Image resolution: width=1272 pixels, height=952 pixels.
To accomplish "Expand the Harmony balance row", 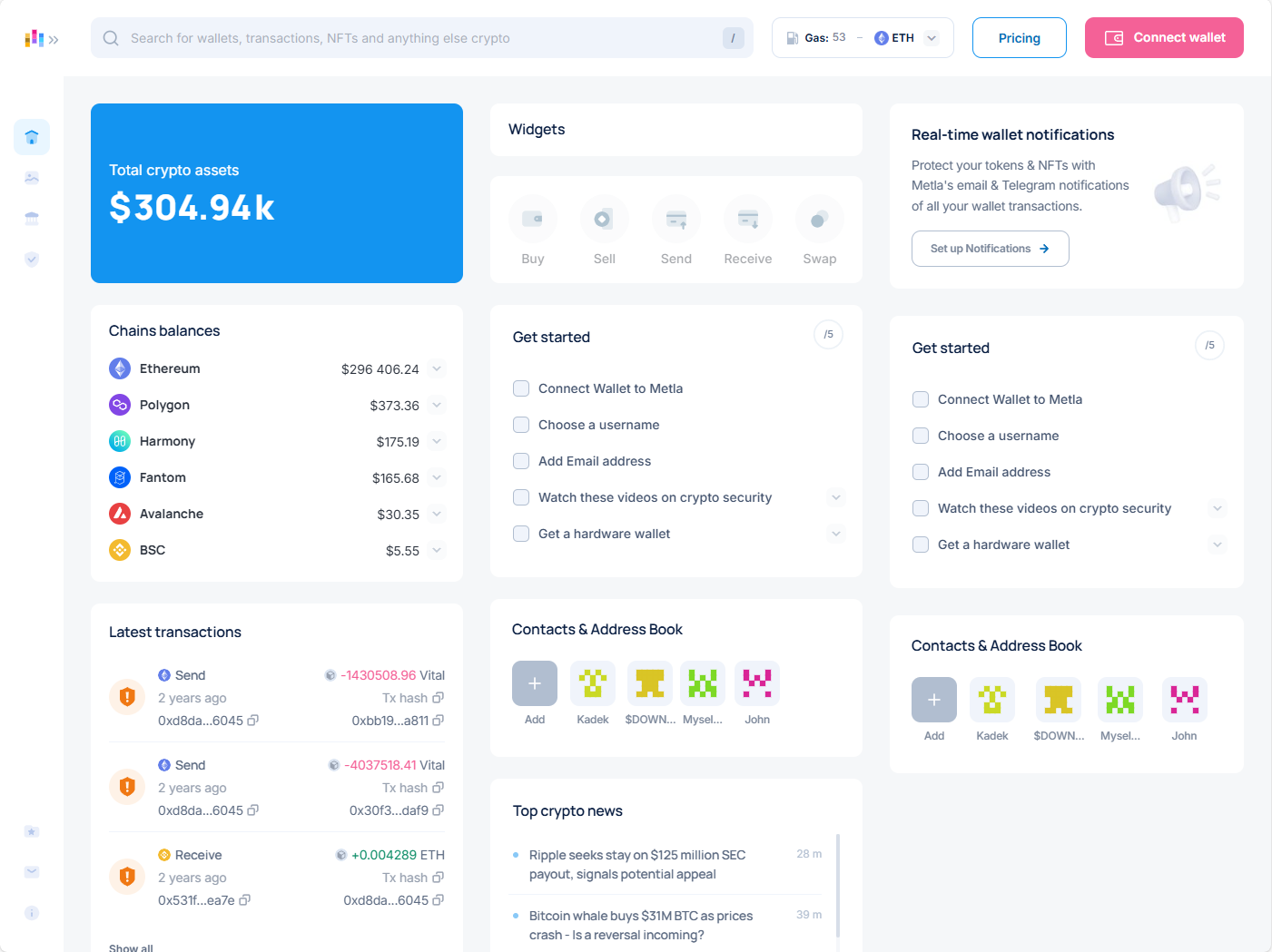I will [x=437, y=441].
